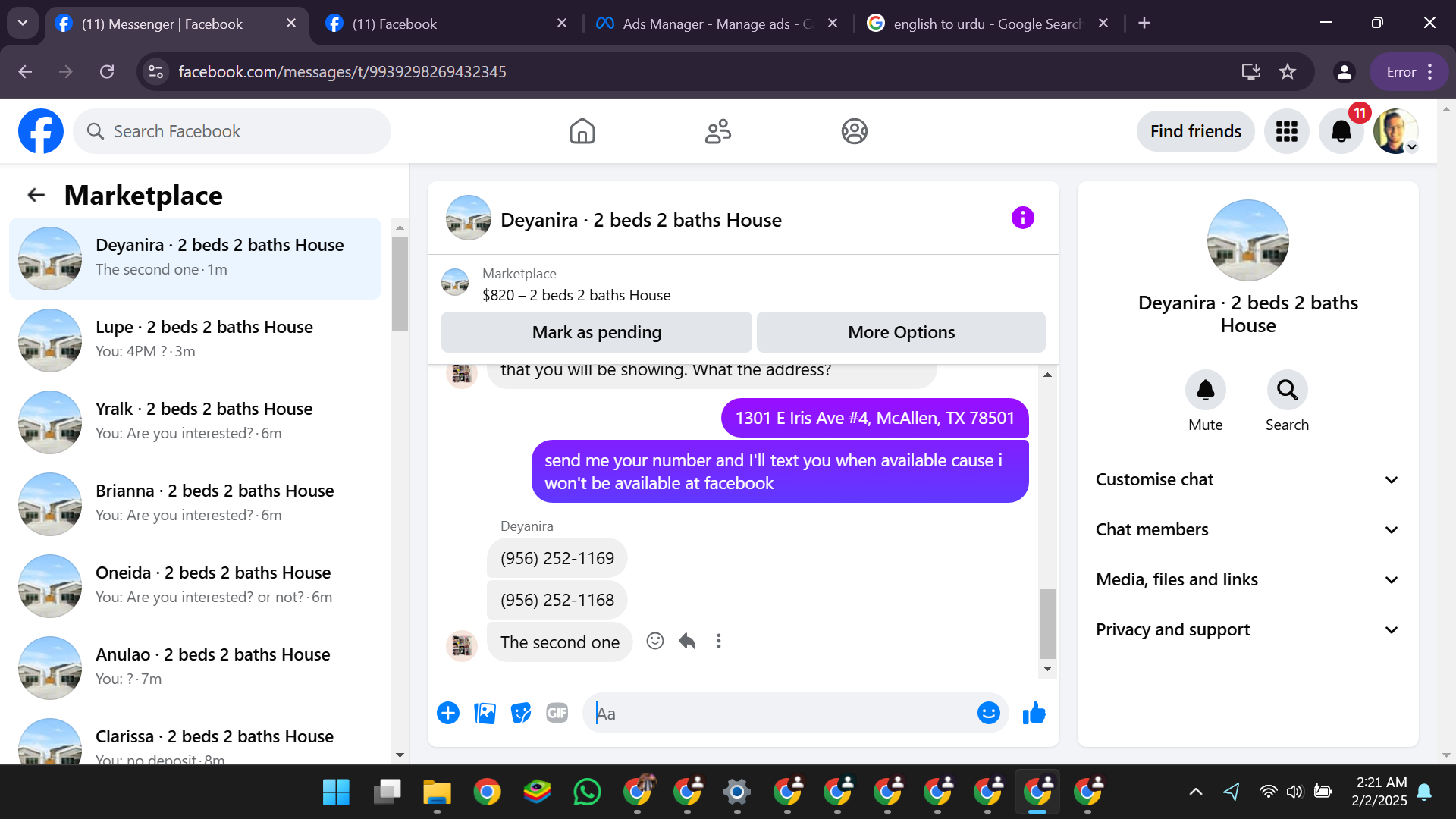Click the Mark as pending button

tap(596, 332)
